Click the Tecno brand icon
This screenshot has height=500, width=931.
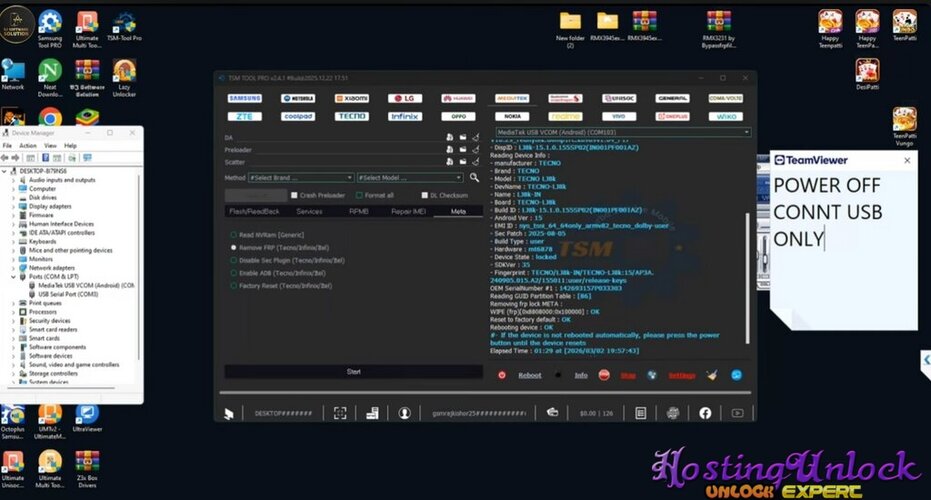[350, 116]
